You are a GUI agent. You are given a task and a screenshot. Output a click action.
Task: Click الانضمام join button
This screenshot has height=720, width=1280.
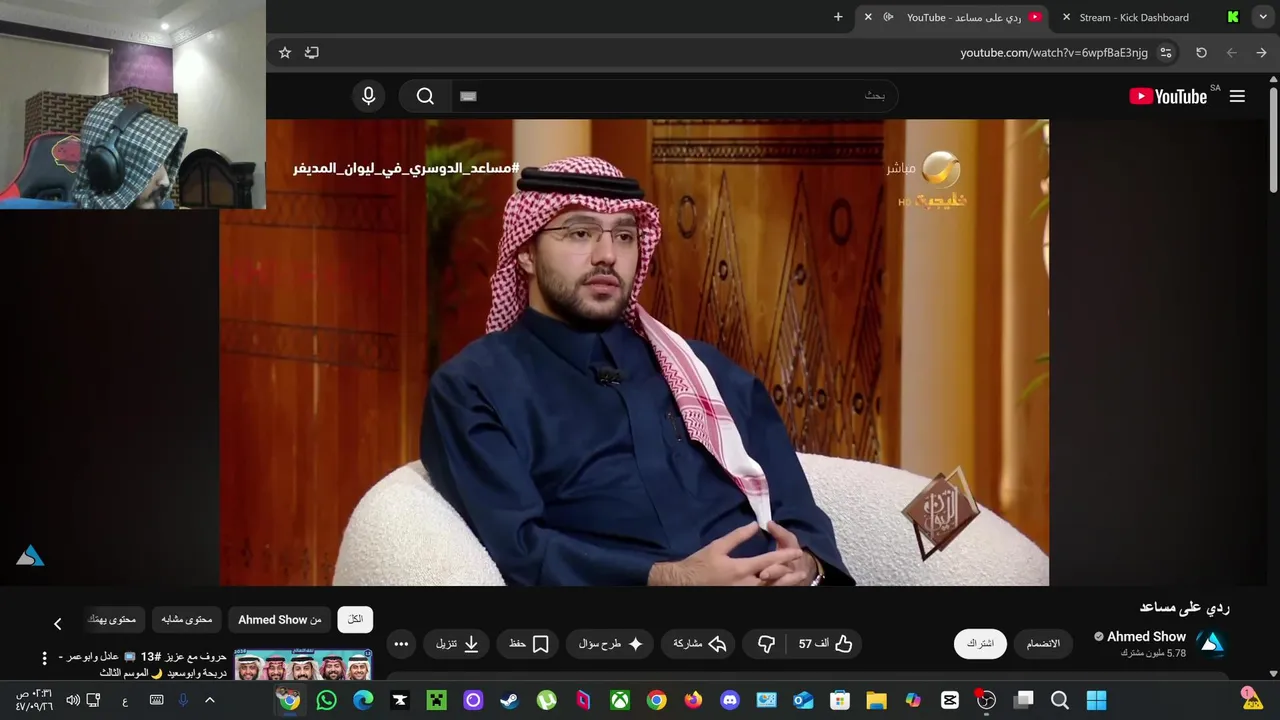(1043, 643)
